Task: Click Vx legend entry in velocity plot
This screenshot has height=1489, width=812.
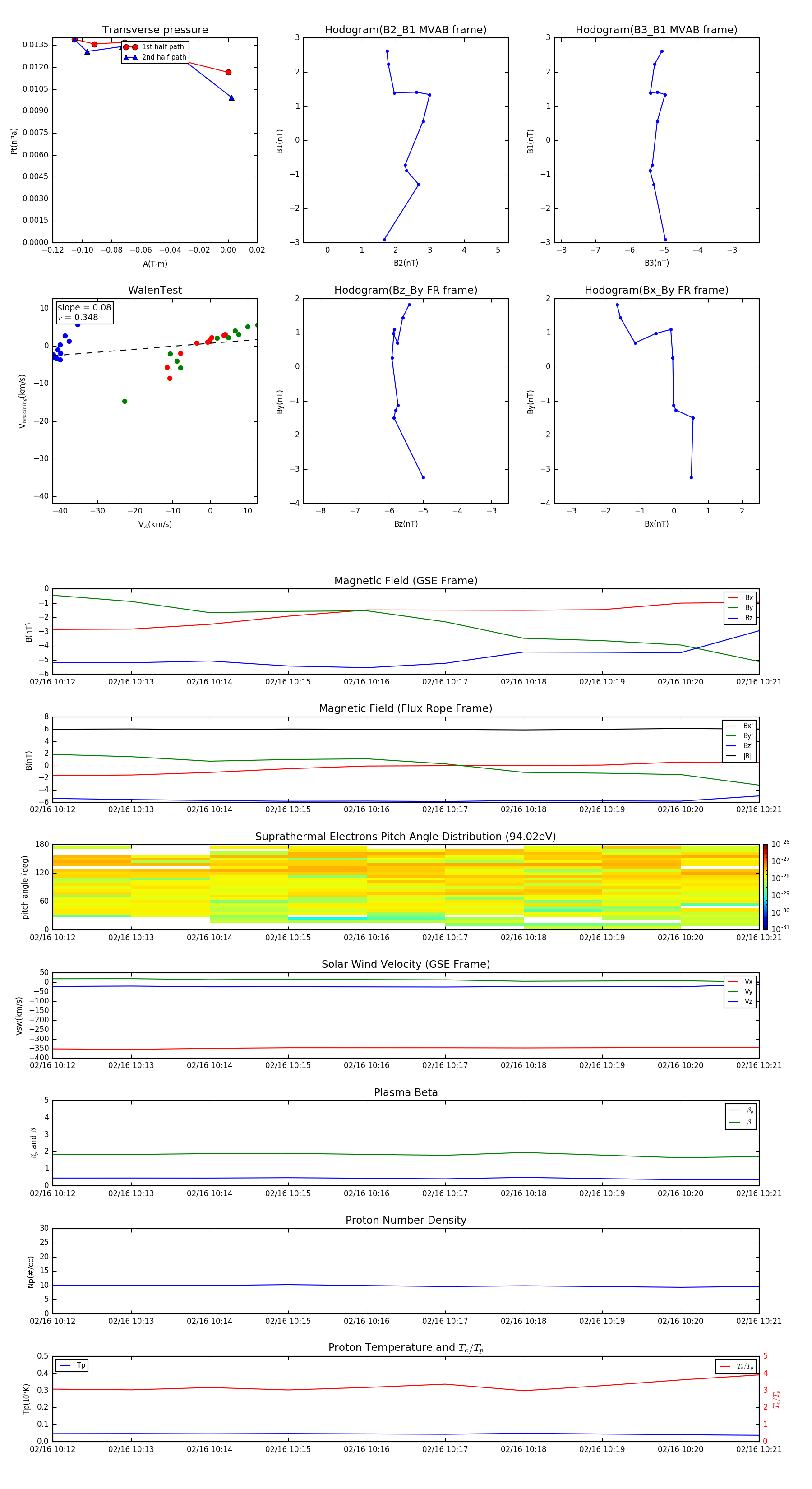Action: point(740,982)
